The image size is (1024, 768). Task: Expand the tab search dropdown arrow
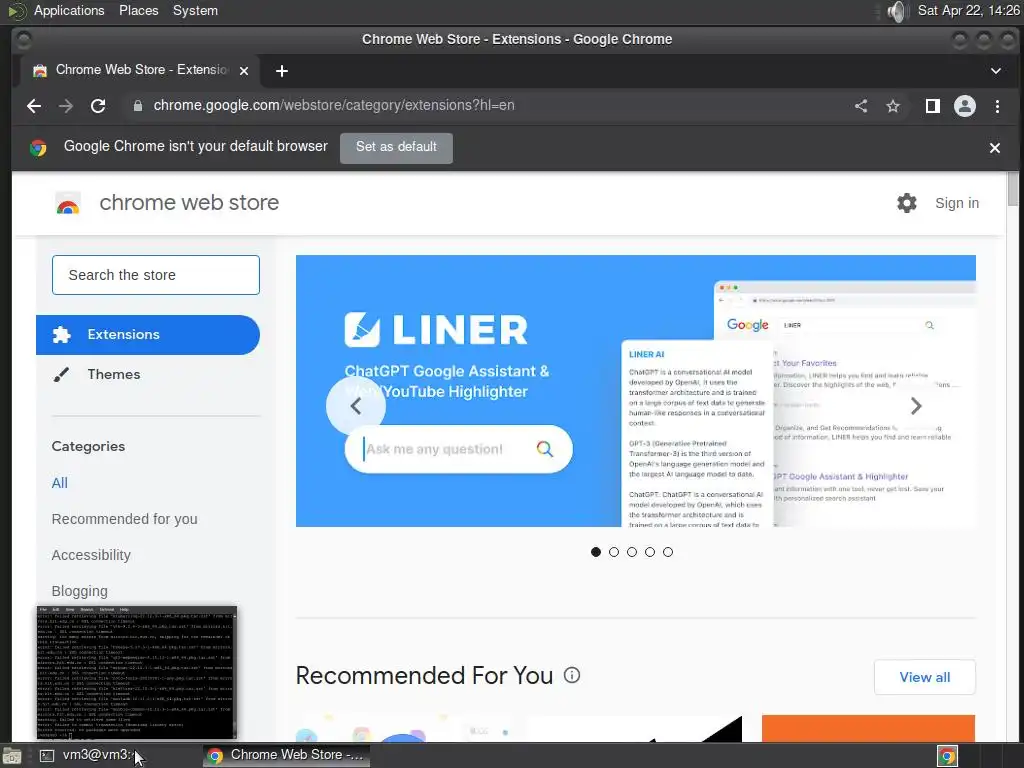tap(996, 71)
